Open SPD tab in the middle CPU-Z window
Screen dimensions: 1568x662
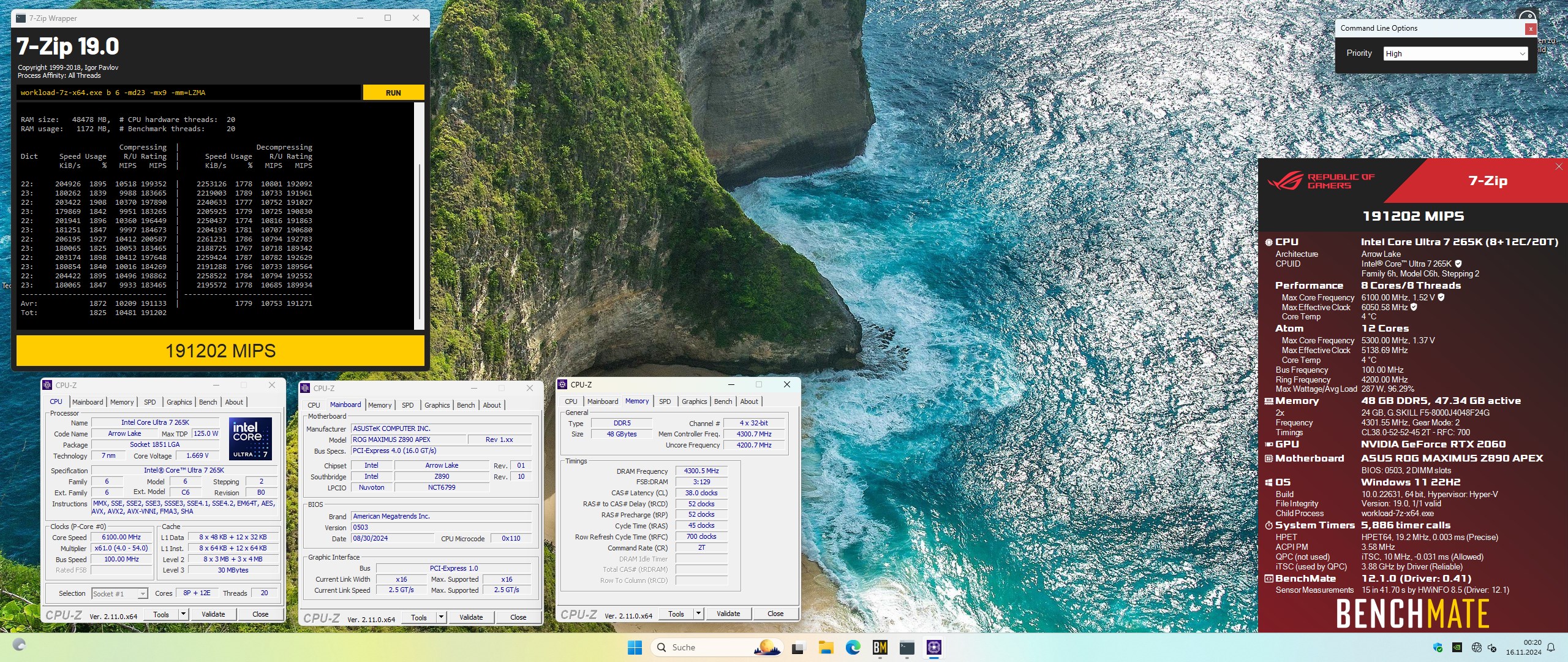408,405
